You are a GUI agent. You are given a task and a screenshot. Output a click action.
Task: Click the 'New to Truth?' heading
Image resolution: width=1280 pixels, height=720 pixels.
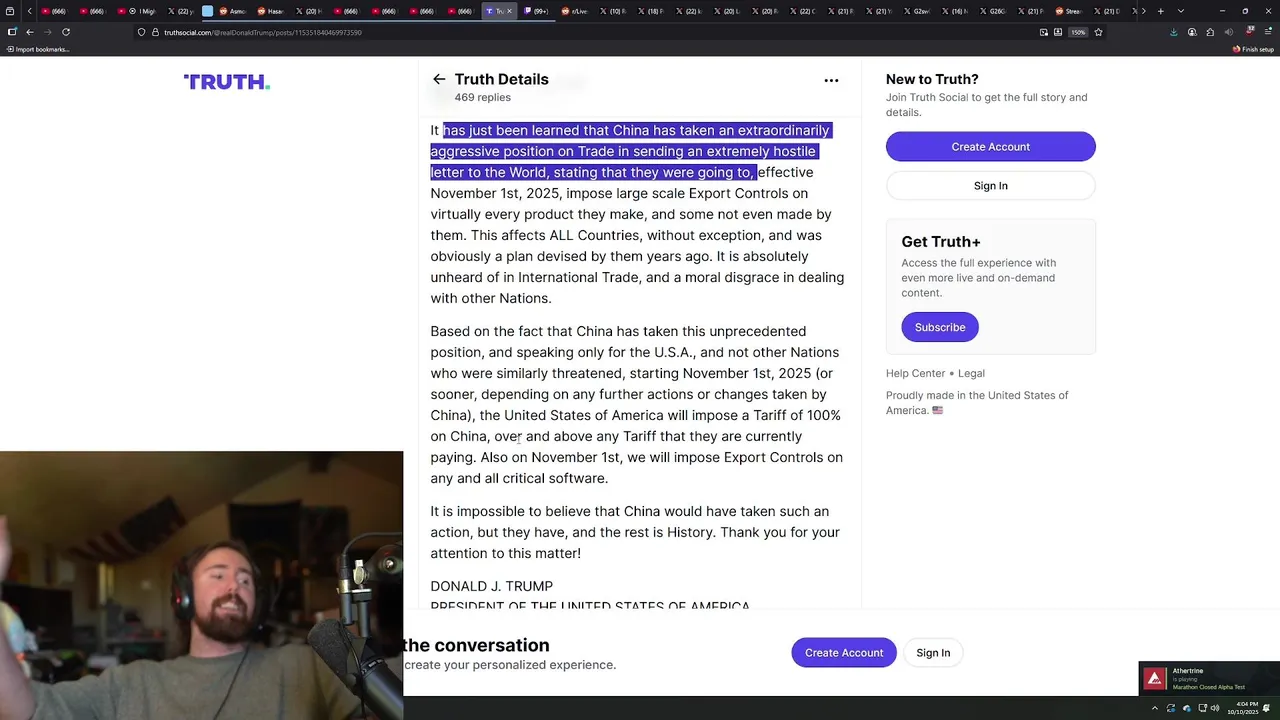932,79
